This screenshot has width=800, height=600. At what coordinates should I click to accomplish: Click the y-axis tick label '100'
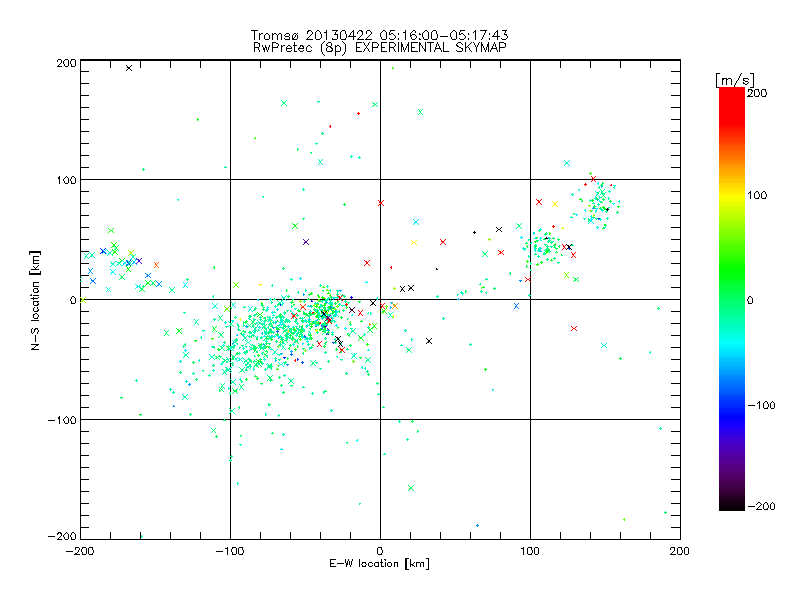pyautogui.click(x=66, y=180)
